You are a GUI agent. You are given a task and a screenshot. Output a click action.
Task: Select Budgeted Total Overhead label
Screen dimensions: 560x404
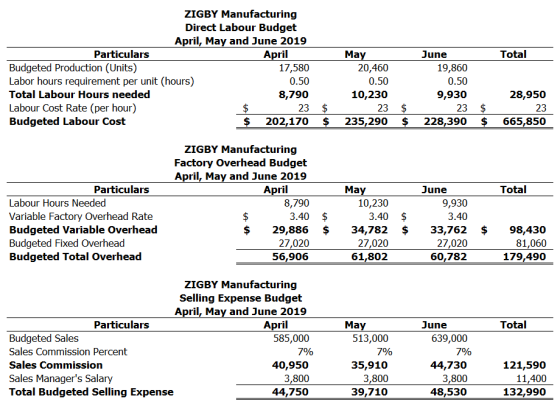tap(75, 257)
